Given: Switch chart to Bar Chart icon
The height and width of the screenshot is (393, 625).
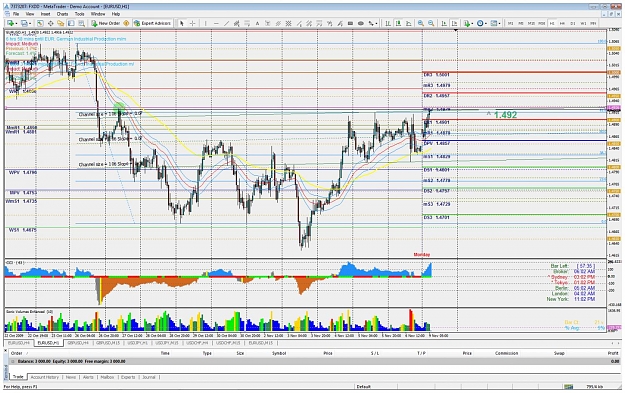Looking at the screenshot, I should (x=388, y=23).
